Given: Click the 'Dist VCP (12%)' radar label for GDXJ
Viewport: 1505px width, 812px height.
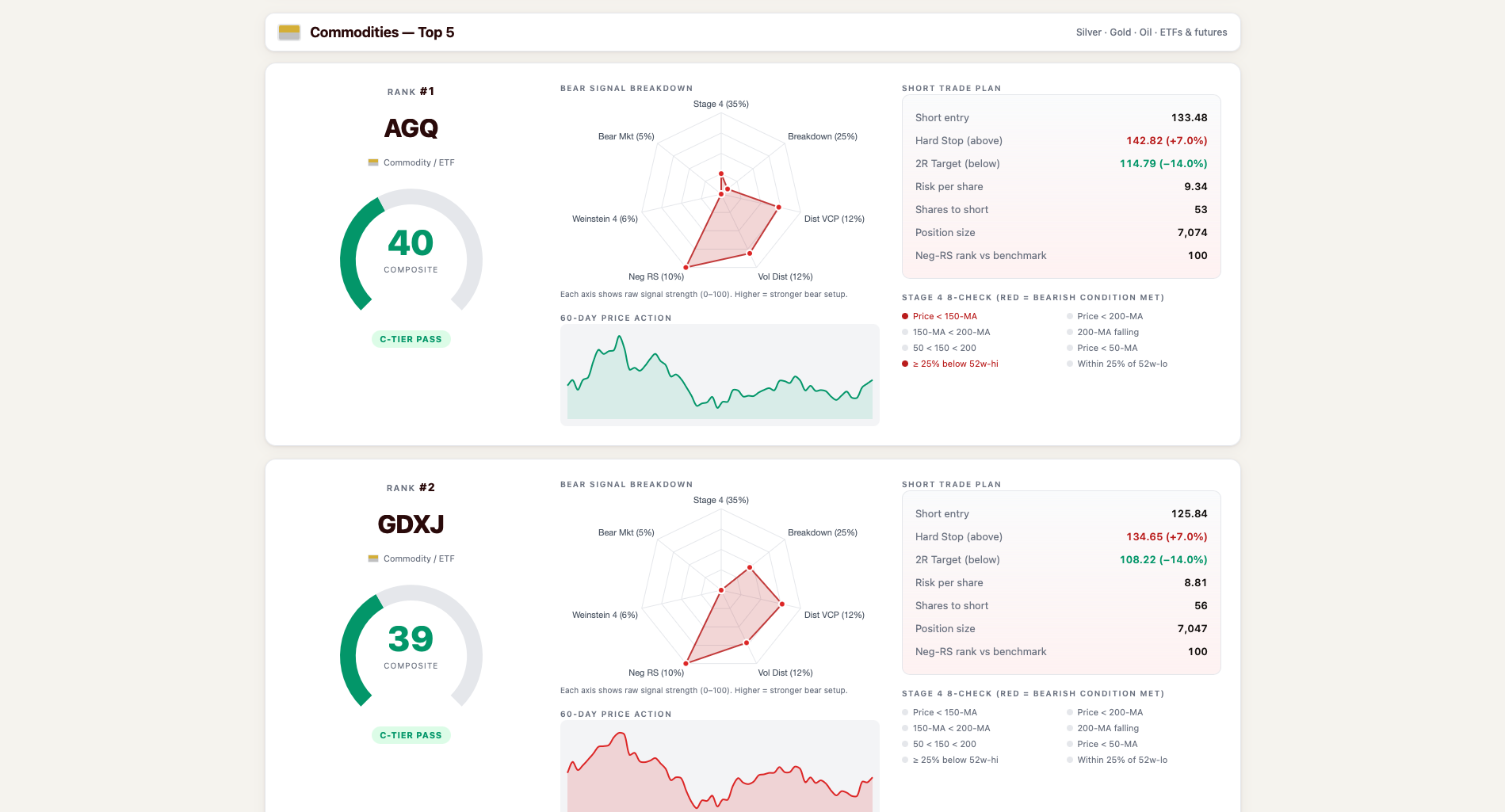Looking at the screenshot, I should 835,615.
